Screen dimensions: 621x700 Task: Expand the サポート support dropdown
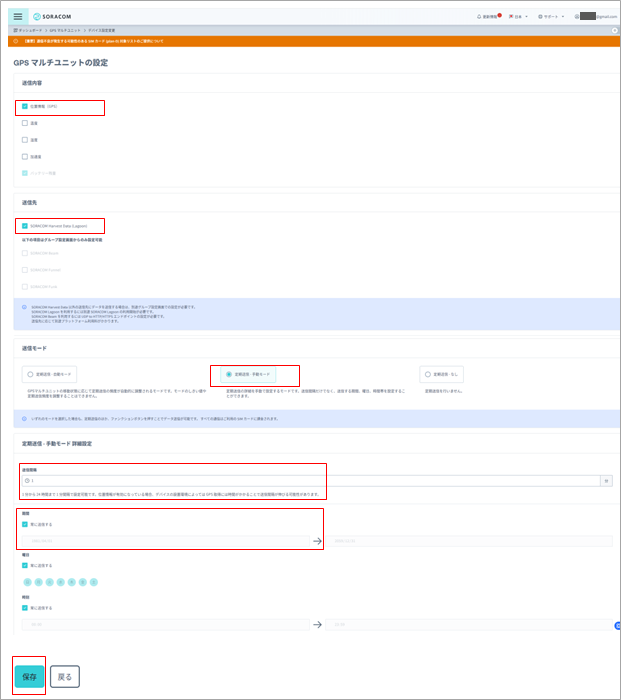(551, 17)
